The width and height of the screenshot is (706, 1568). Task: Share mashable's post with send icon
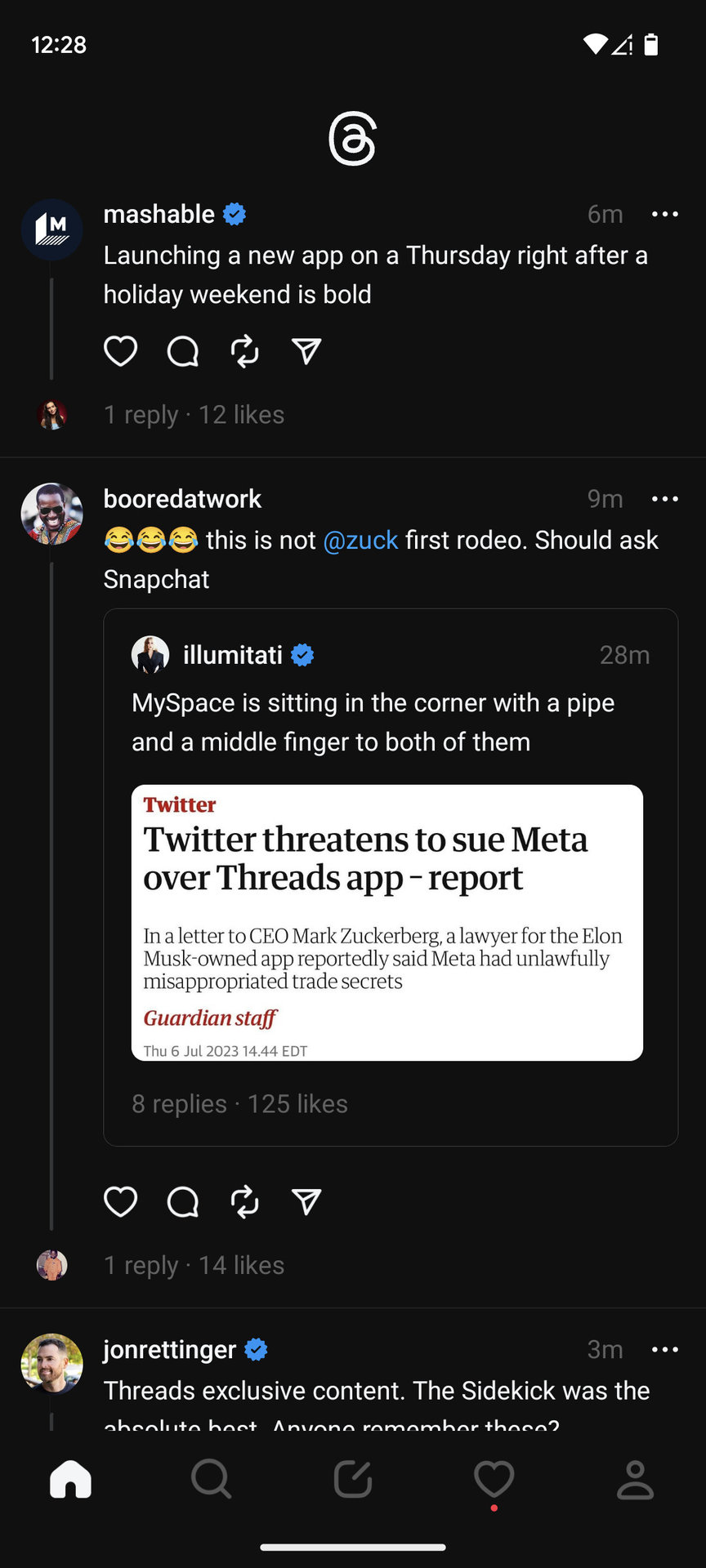[x=306, y=351]
